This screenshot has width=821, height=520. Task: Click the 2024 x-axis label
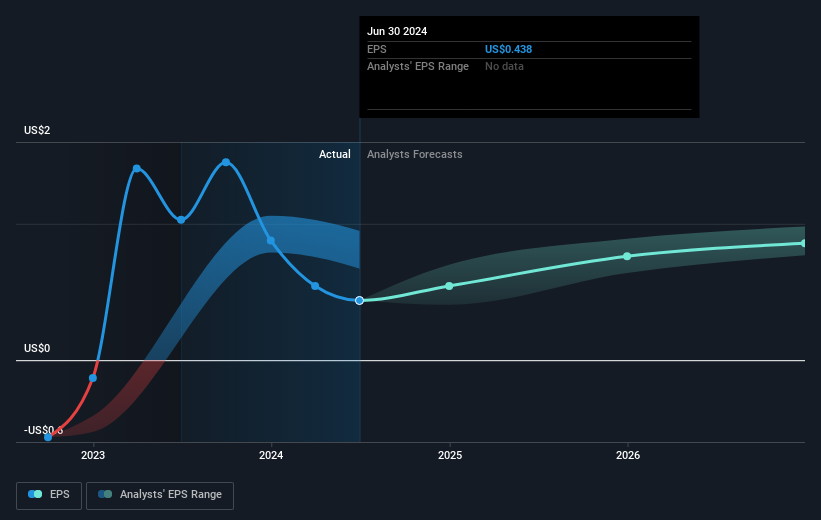(271, 456)
